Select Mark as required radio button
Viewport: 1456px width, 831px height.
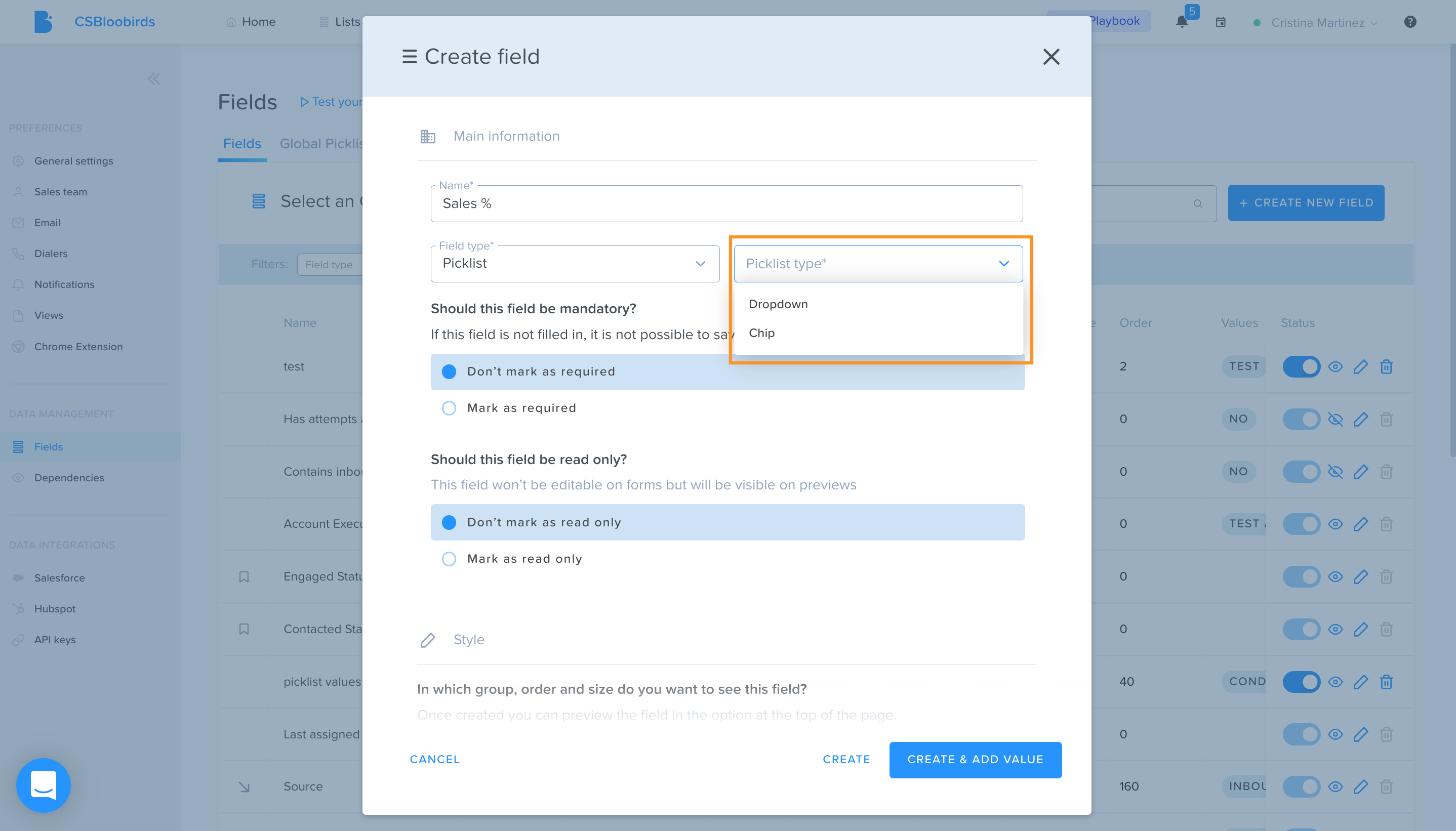(449, 408)
